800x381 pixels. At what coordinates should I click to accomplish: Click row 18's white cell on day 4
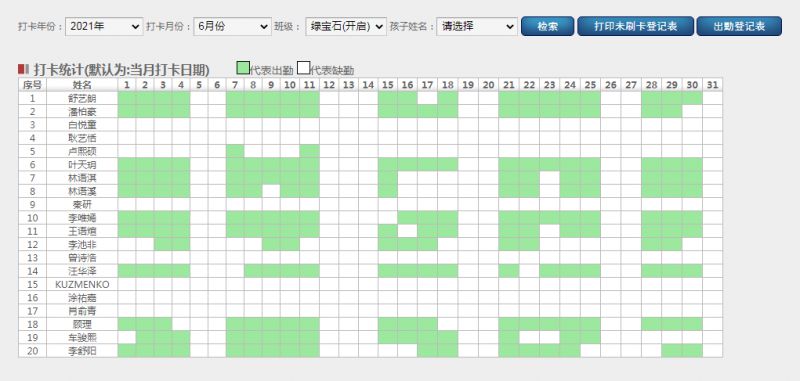point(181,324)
